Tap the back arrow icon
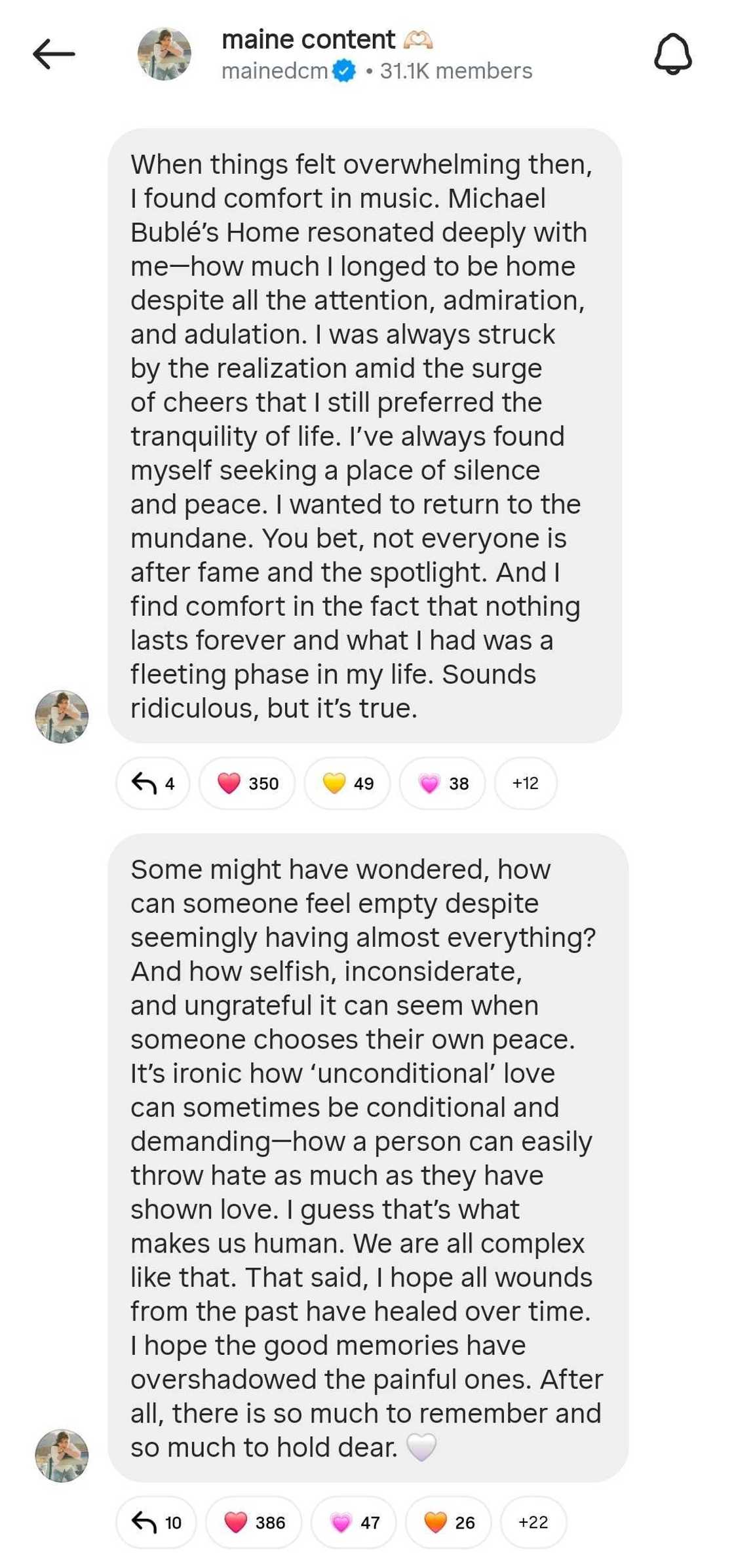Screen dimensions: 734x1568 (54, 54)
